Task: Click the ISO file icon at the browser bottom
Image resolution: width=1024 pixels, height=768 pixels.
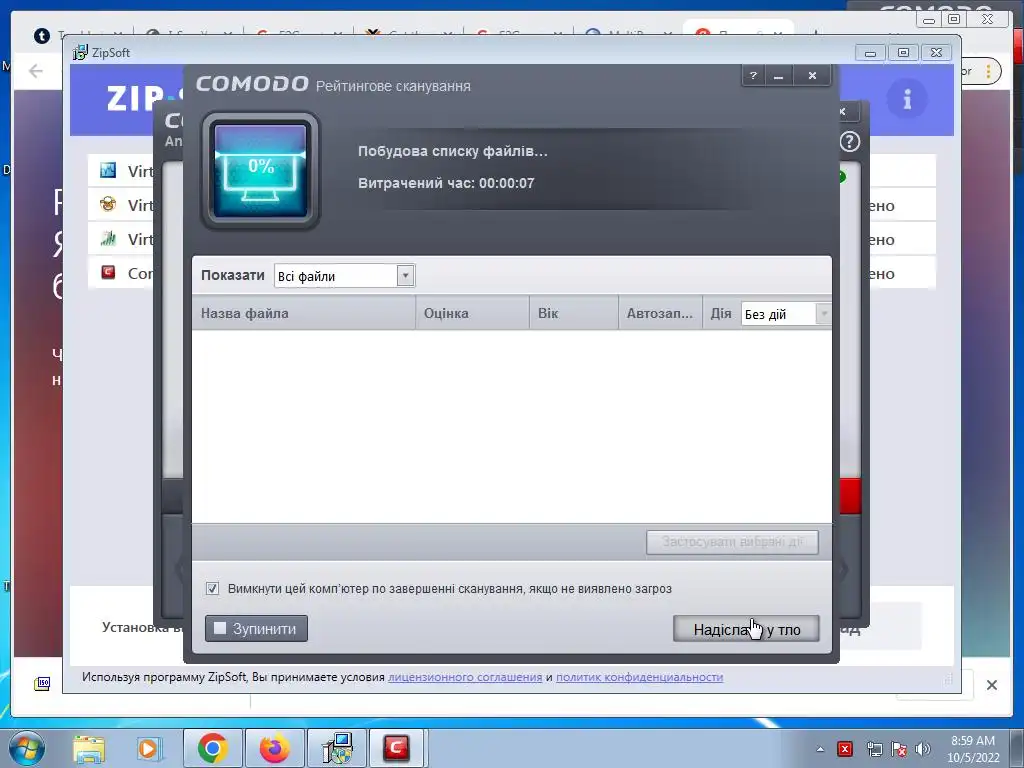Action: point(42,684)
